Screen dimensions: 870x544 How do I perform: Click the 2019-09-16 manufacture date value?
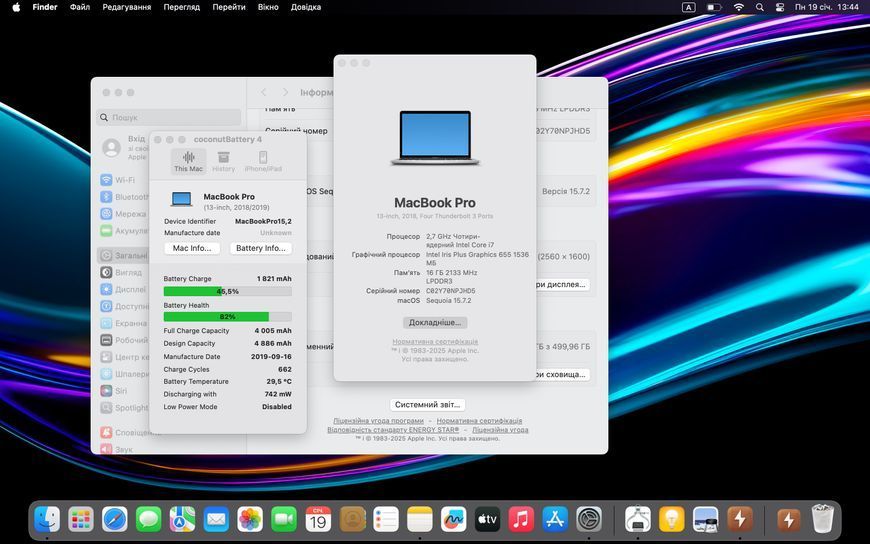click(271, 357)
